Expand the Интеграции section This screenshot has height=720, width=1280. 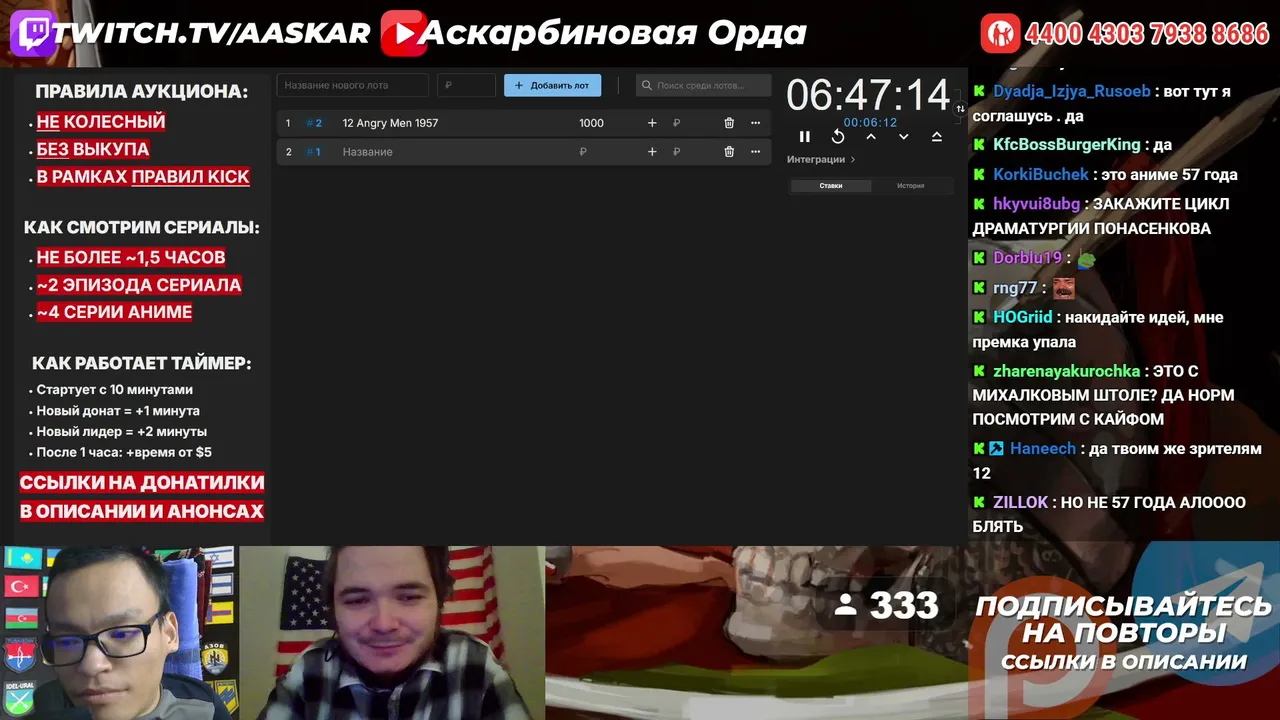click(821, 160)
